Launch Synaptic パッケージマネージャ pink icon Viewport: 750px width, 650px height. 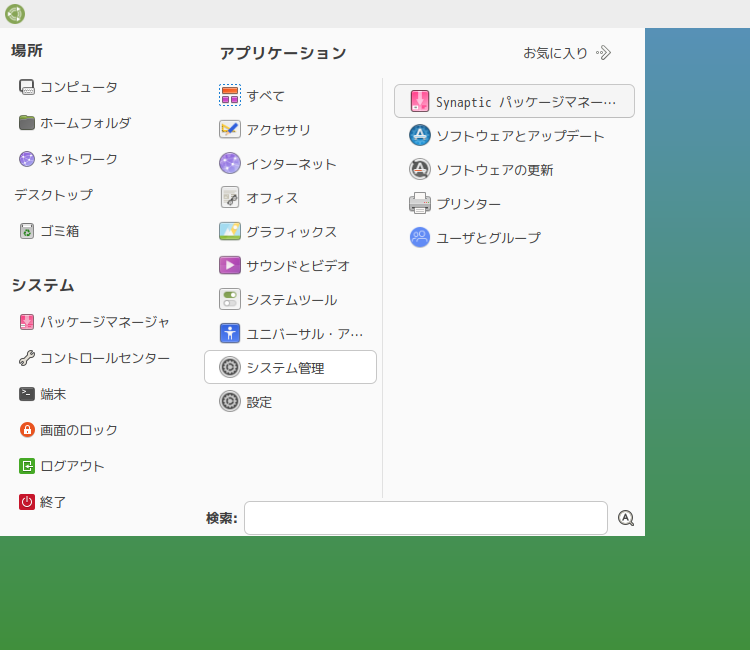point(419,101)
